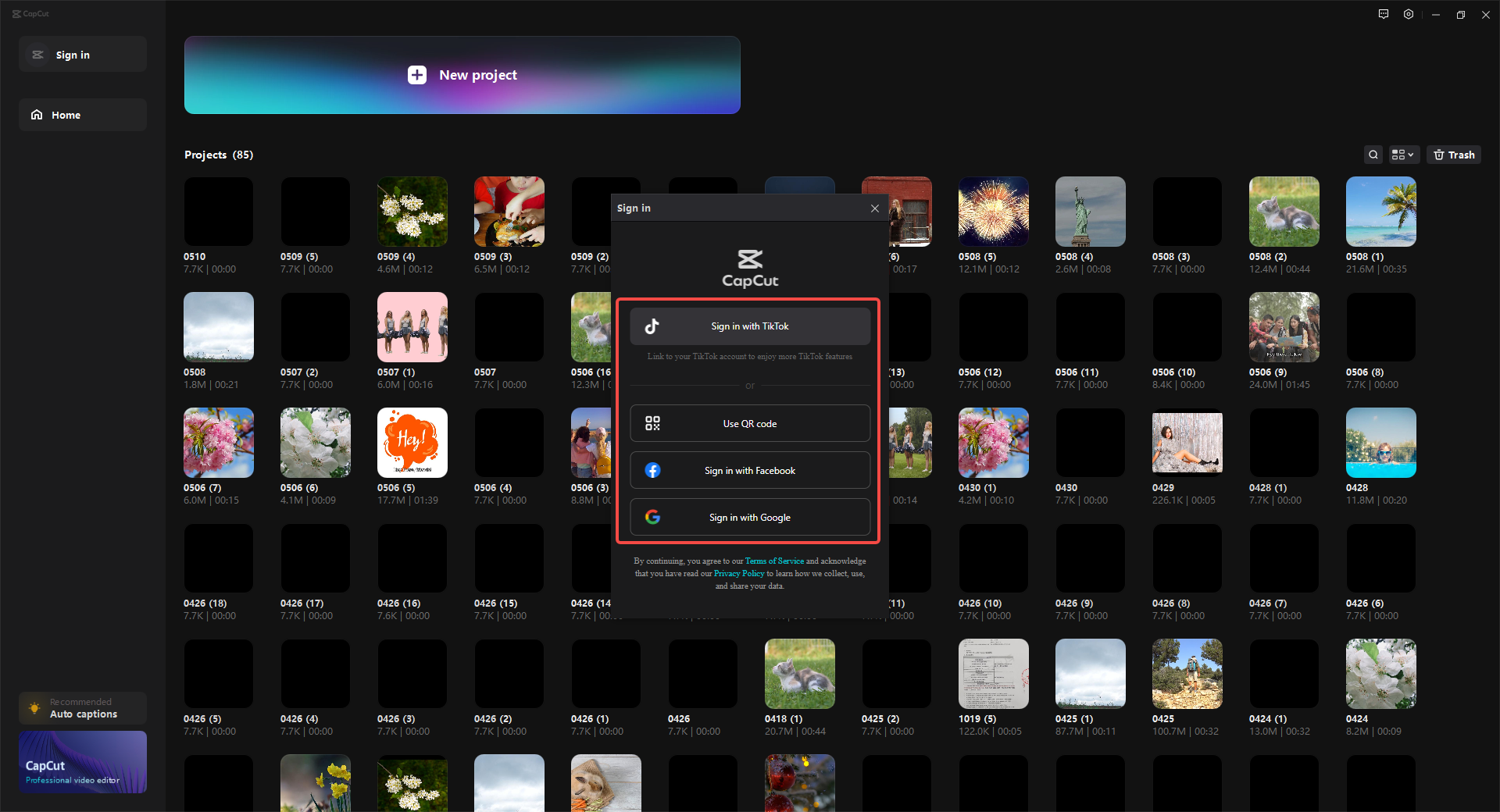Image resolution: width=1500 pixels, height=812 pixels.
Task: Click project name 0428 (1)
Action: pyautogui.click(x=1268, y=488)
